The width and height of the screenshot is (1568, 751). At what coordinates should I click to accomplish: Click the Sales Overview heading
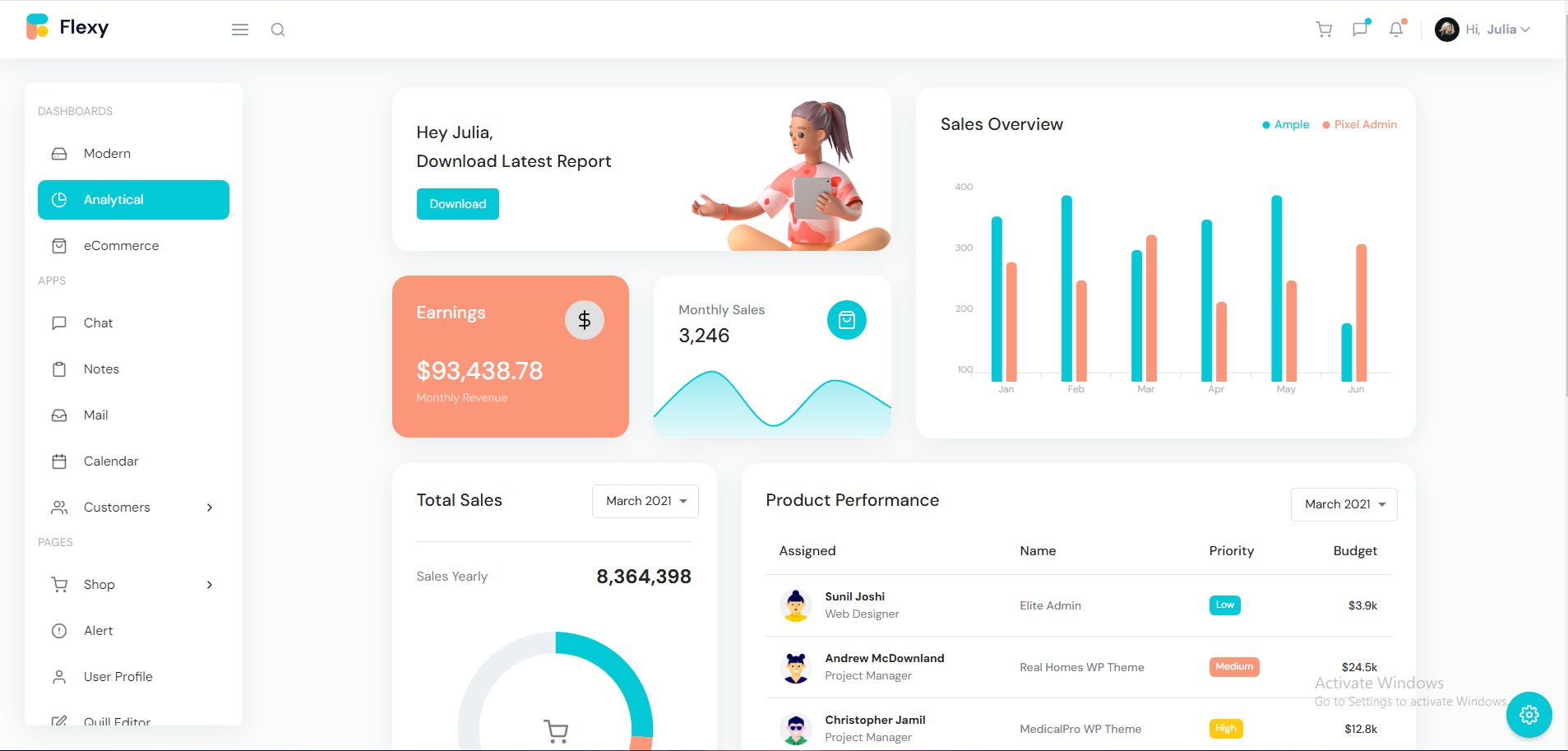(x=1001, y=124)
